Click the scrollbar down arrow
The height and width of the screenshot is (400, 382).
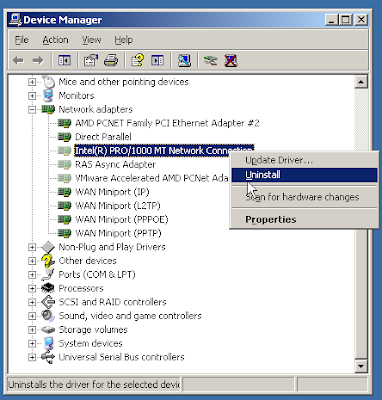[361, 366]
